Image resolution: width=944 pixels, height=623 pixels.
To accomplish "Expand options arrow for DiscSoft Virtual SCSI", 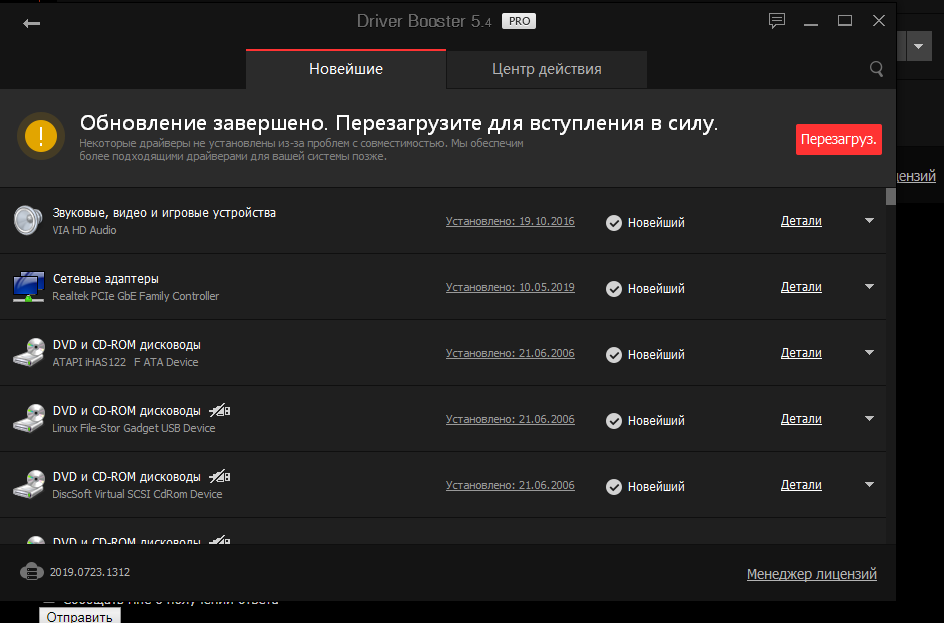I will (x=869, y=485).
